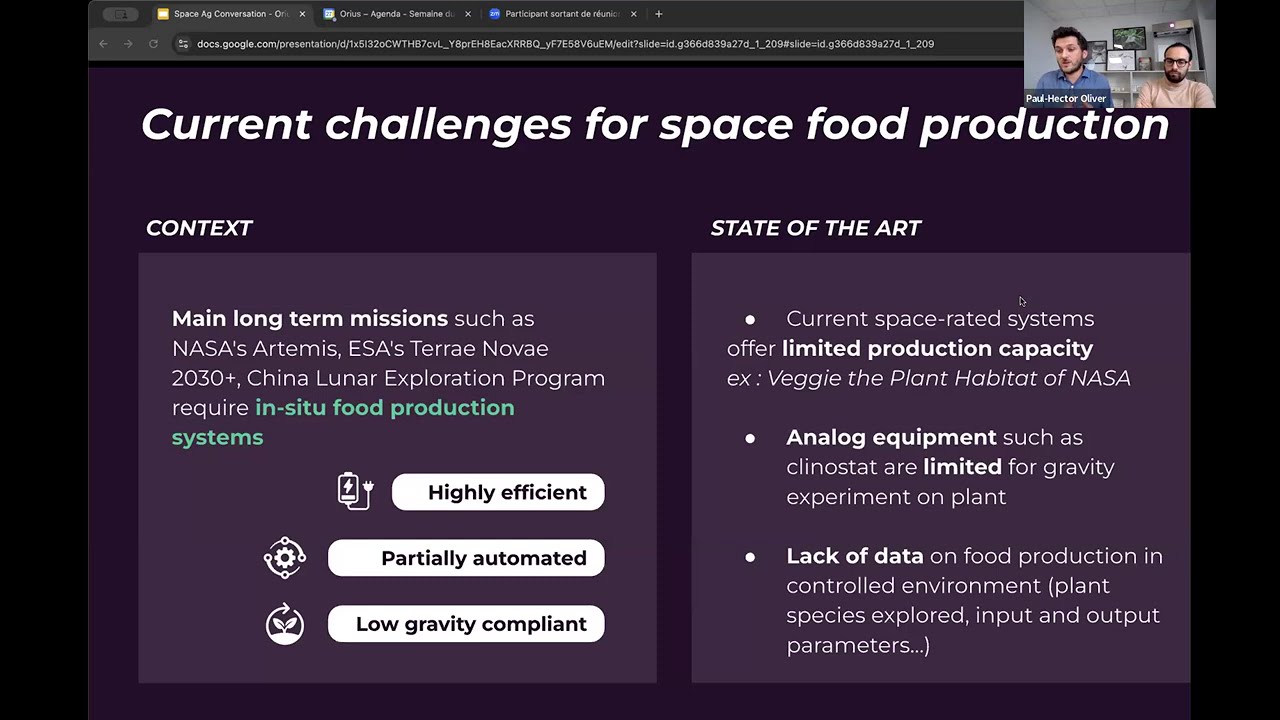The width and height of the screenshot is (1280, 720).
Task: Click the Paul-Hector Oliver name label
Action: [1066, 99]
